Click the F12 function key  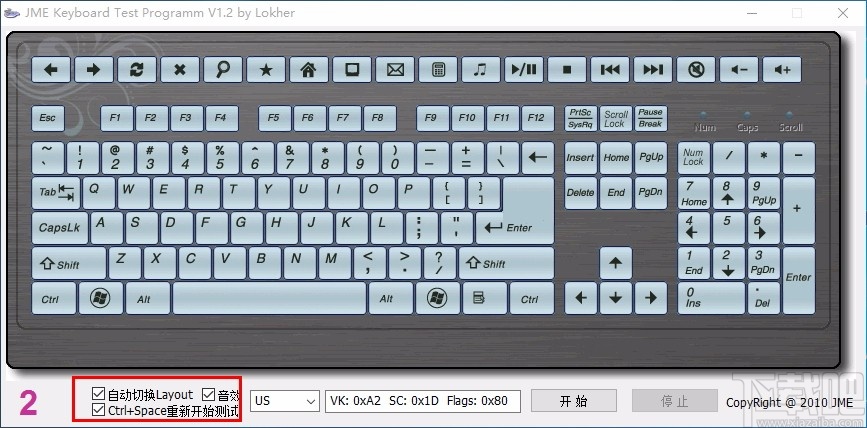pyautogui.click(x=536, y=118)
